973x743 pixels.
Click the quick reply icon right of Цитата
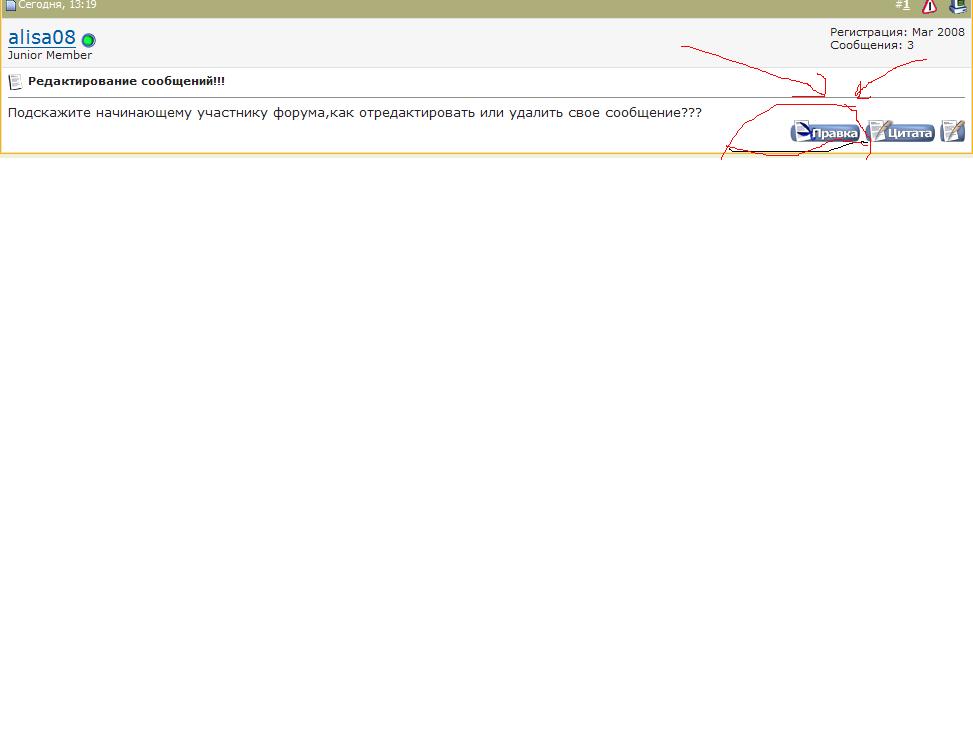[952, 131]
